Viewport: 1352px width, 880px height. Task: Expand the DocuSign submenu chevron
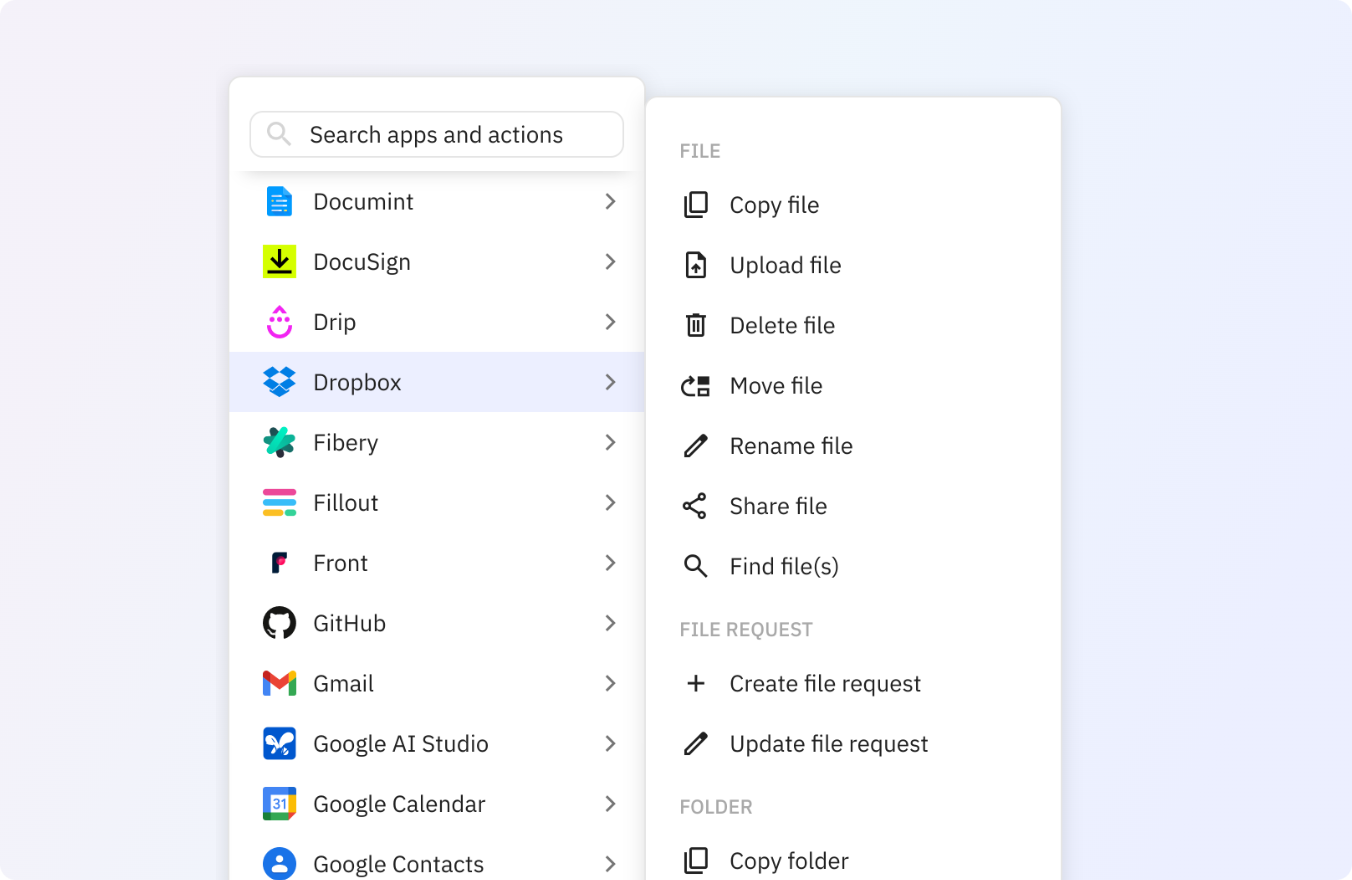(610, 261)
